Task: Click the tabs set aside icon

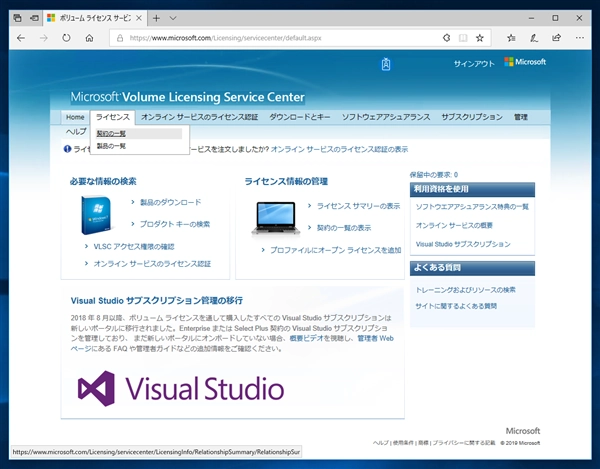Action: coord(17,18)
